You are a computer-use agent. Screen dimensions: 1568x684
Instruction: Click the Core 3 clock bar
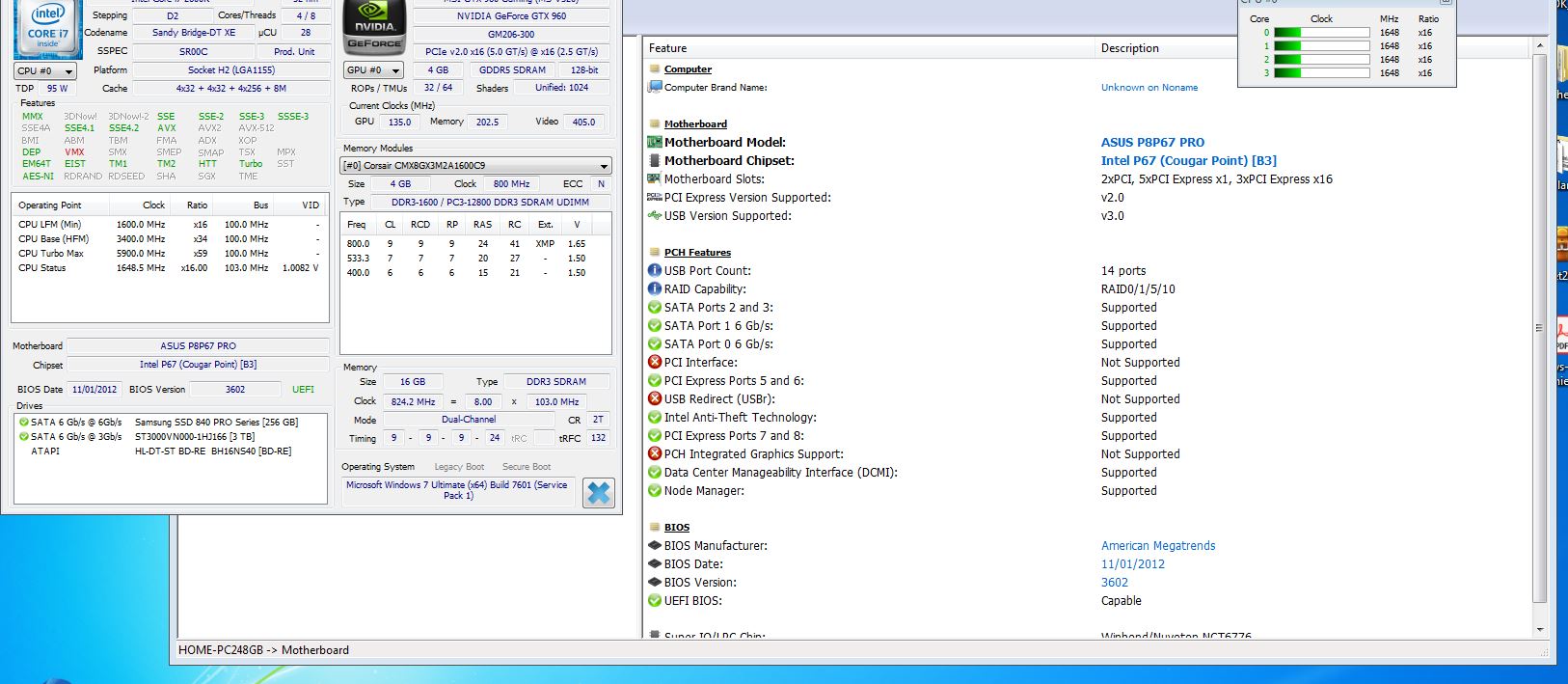(1322, 72)
